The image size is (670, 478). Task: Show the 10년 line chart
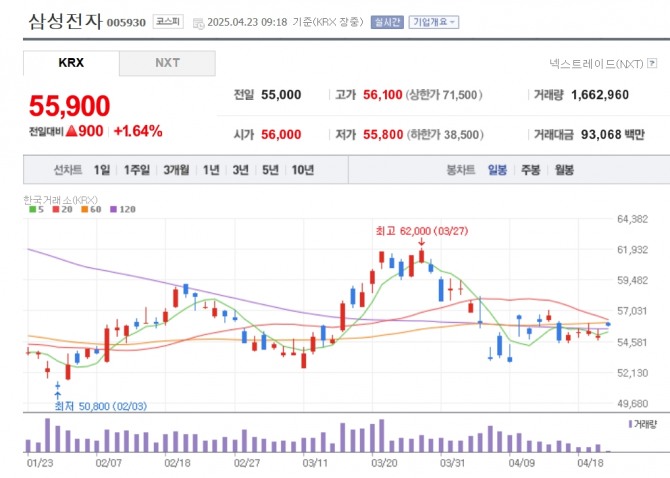point(302,170)
